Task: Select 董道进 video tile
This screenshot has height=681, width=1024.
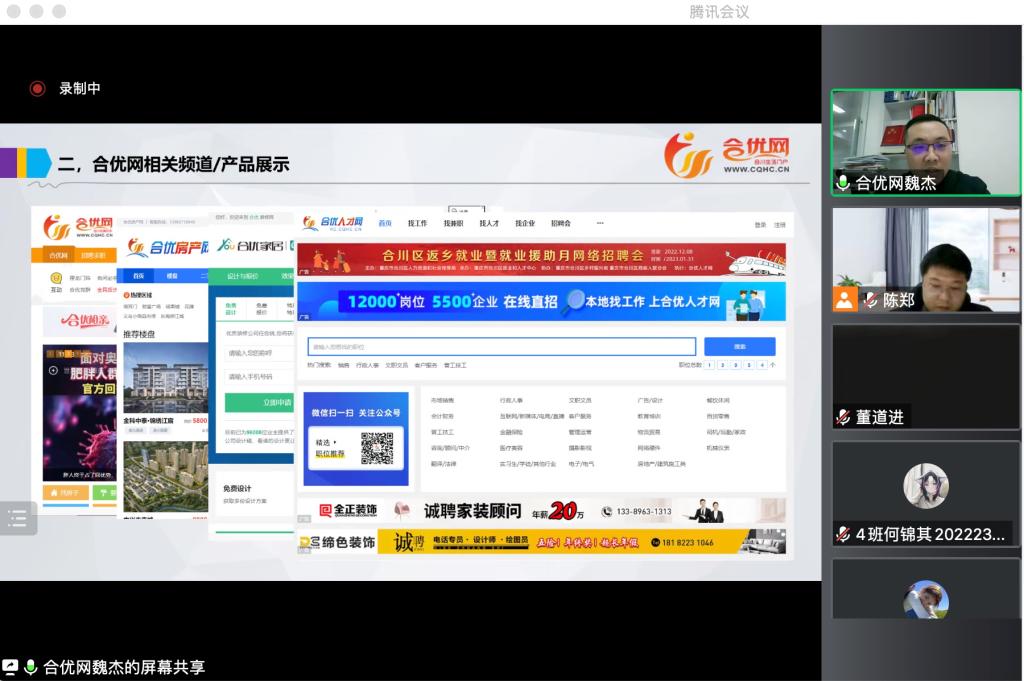Action: [925, 377]
